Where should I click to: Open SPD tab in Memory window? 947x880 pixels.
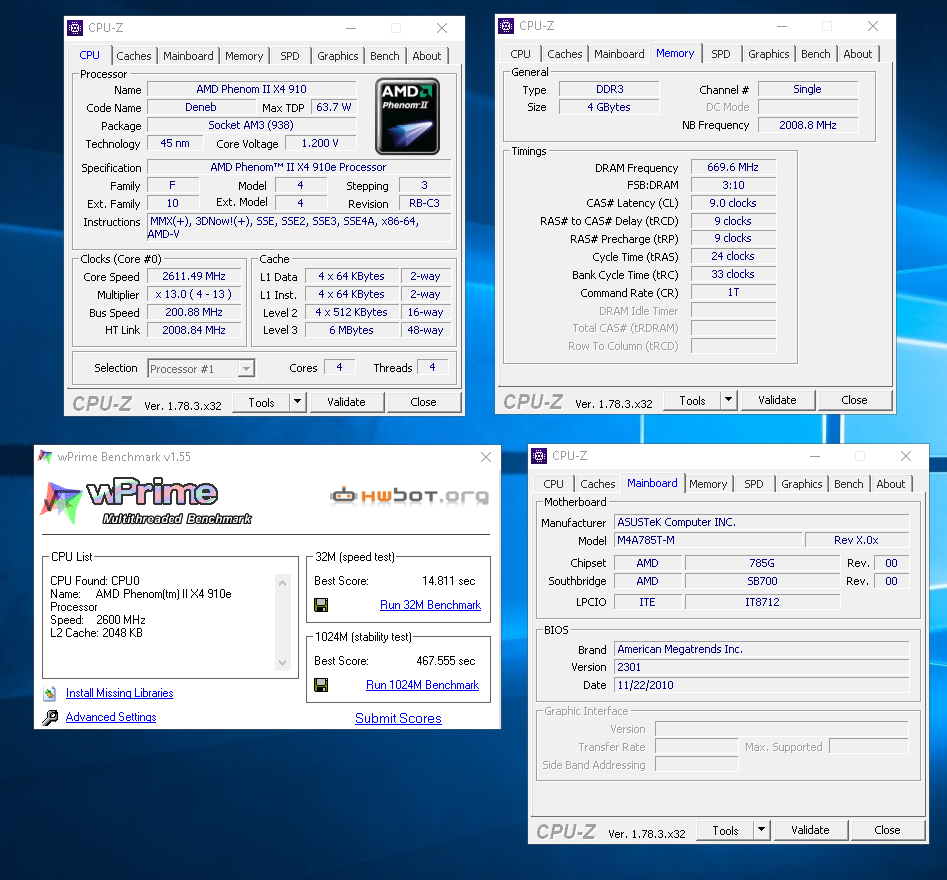(721, 54)
